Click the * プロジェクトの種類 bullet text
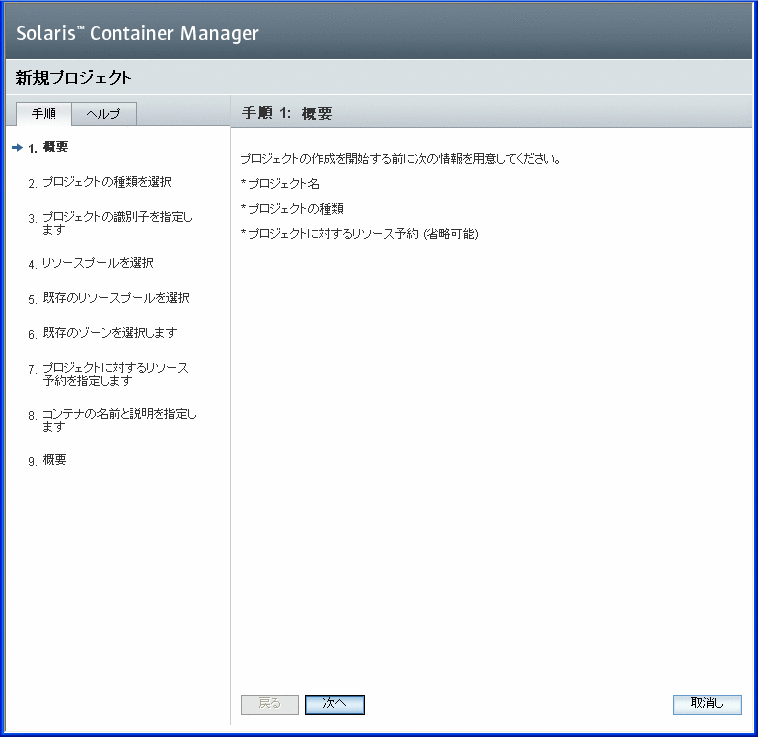758x737 pixels. tap(292, 209)
